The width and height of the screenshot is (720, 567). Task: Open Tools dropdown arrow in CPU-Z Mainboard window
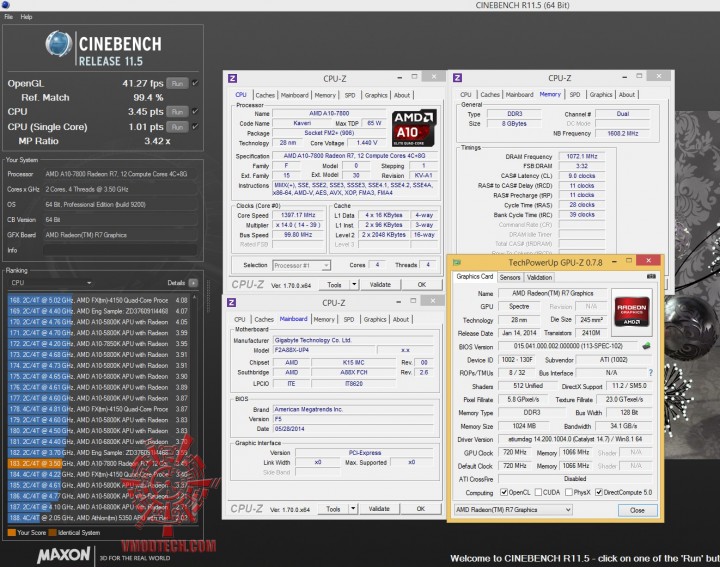[x=353, y=509]
